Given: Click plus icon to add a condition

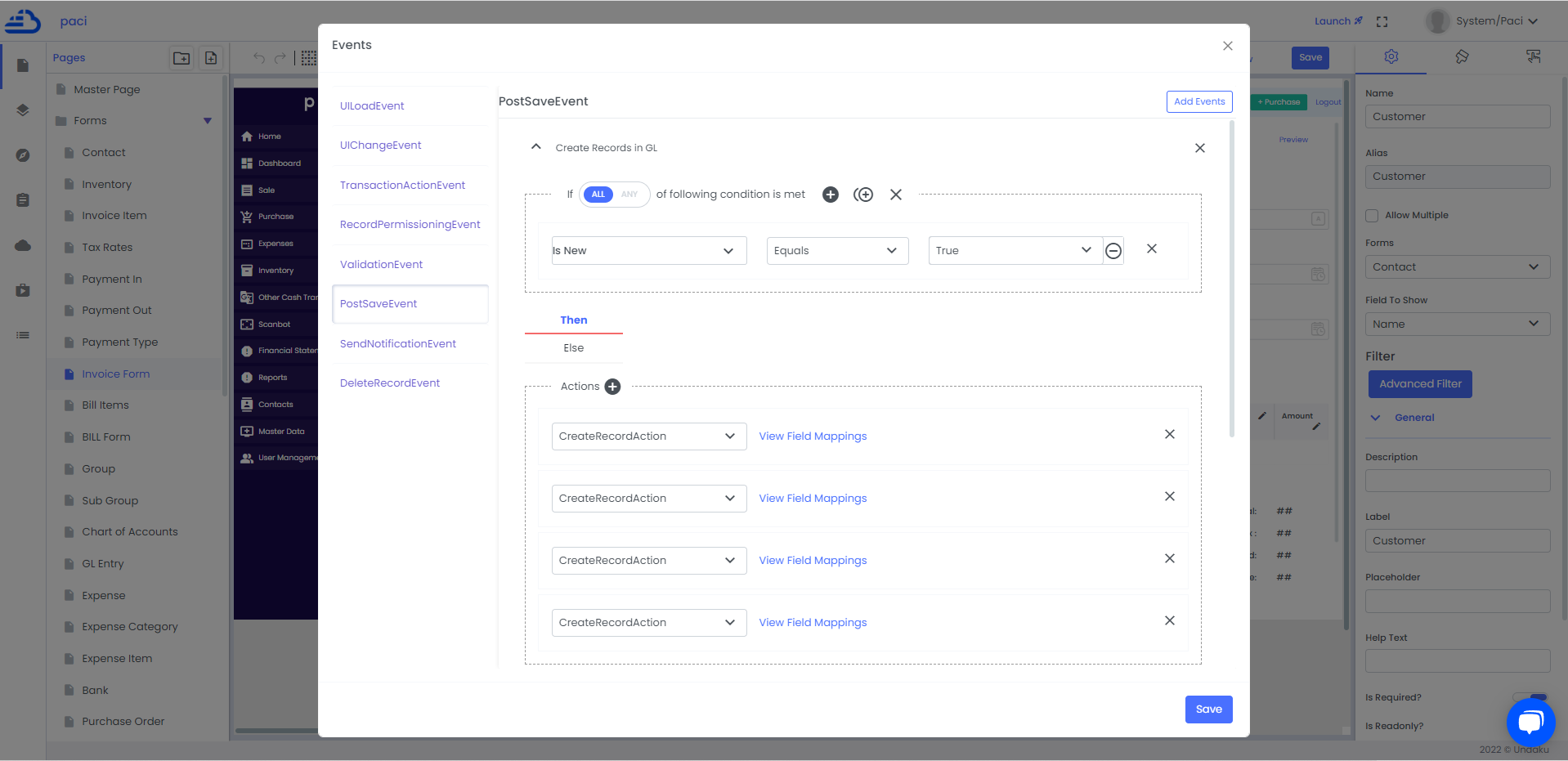Looking at the screenshot, I should [830, 195].
